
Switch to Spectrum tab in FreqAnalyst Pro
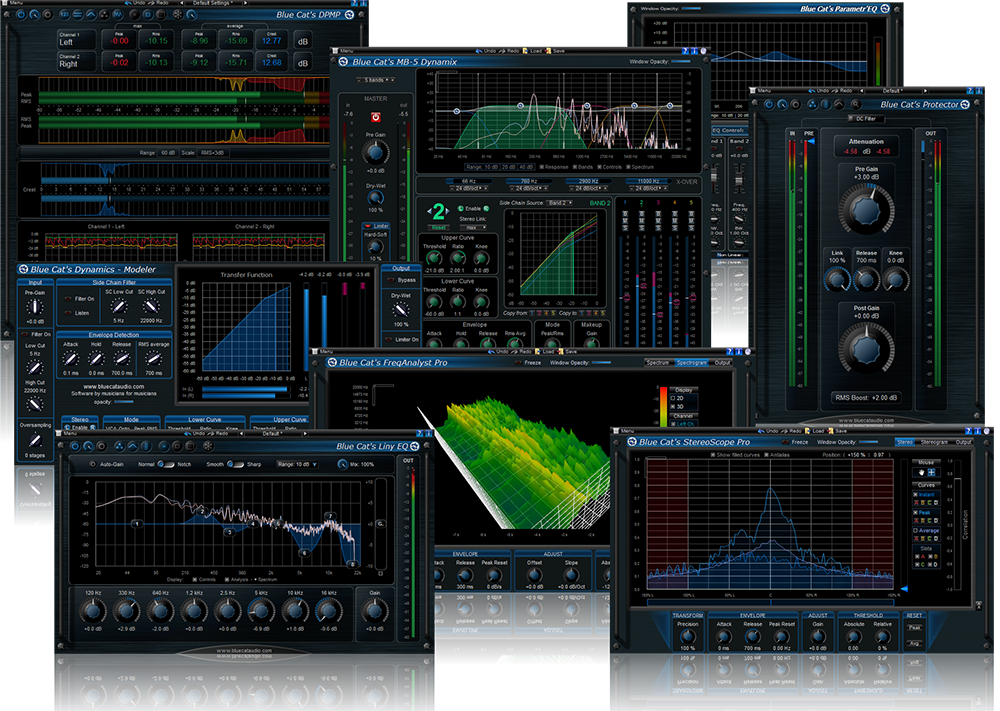pyautogui.click(x=658, y=363)
